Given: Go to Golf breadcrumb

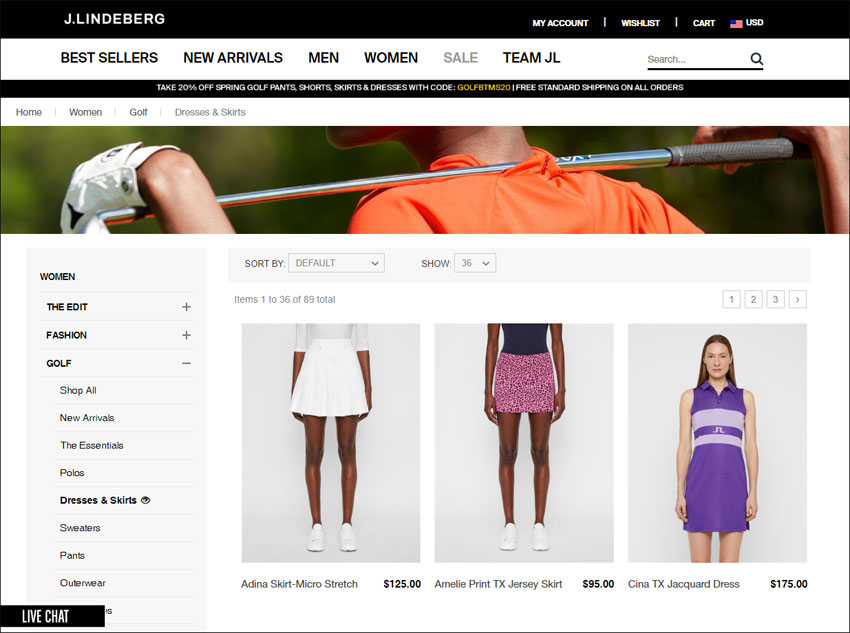Looking at the screenshot, I should click(138, 112).
